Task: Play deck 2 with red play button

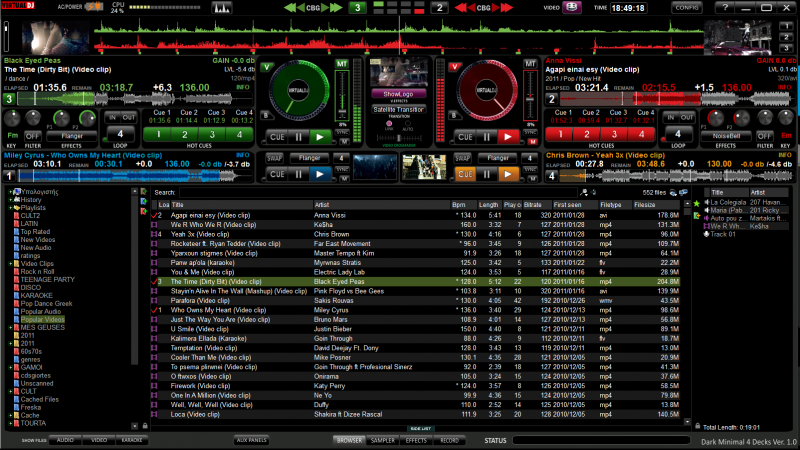Action: click(508, 137)
